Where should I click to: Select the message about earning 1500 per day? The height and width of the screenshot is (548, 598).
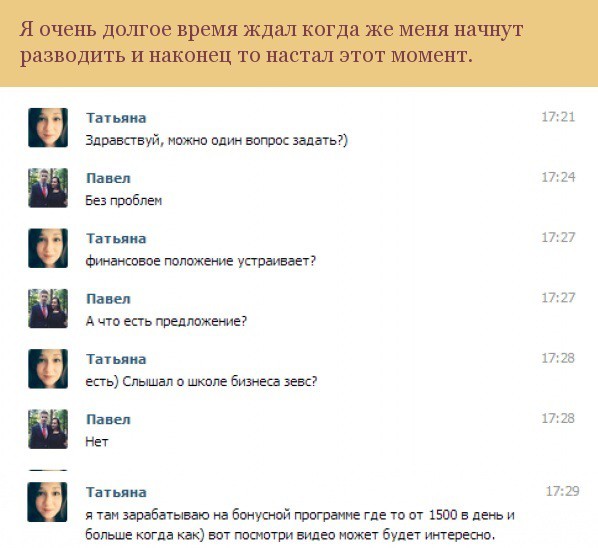click(300, 525)
